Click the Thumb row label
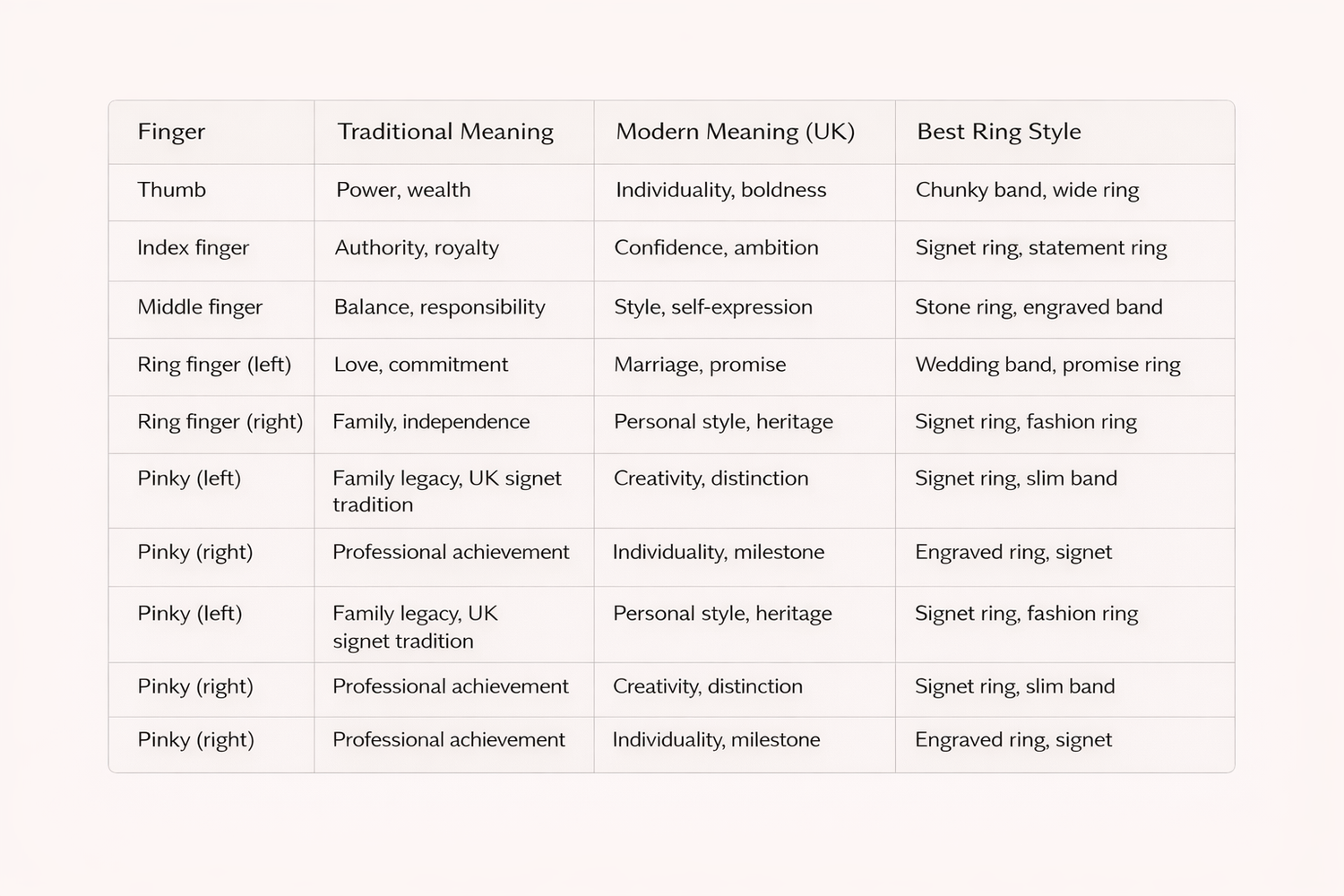The image size is (1344, 896). tap(171, 190)
